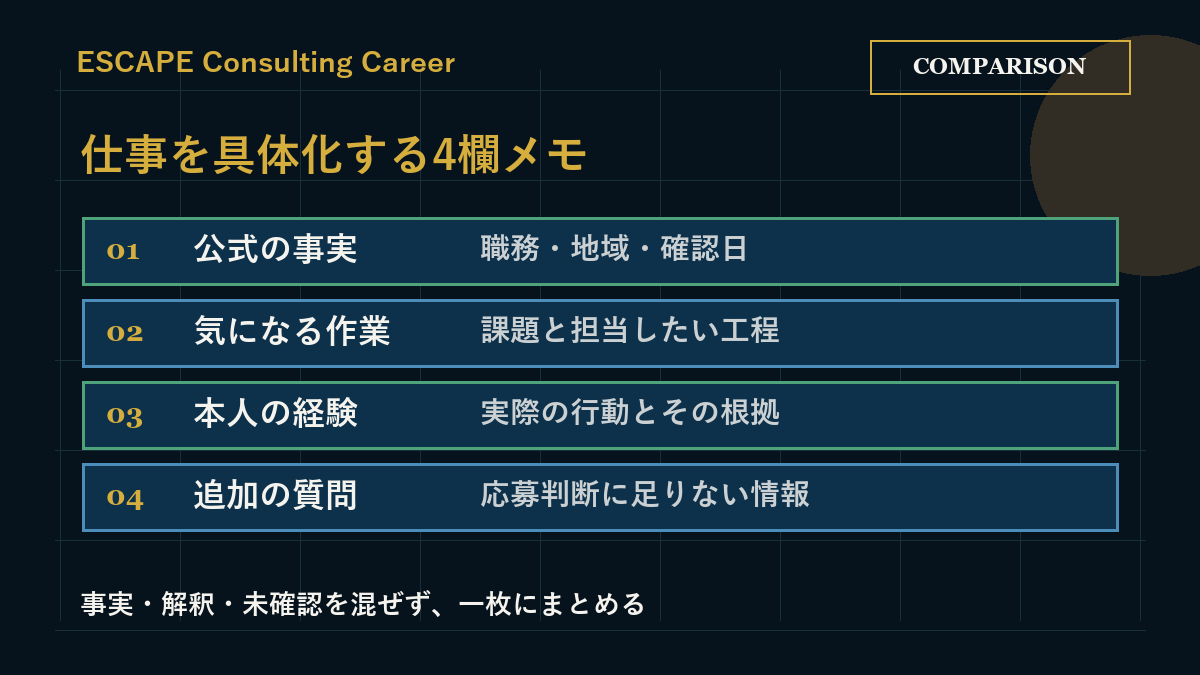This screenshot has width=1200, height=675.
Task: Click the 職務・地域・確認日 description text
Action: [x=614, y=250]
